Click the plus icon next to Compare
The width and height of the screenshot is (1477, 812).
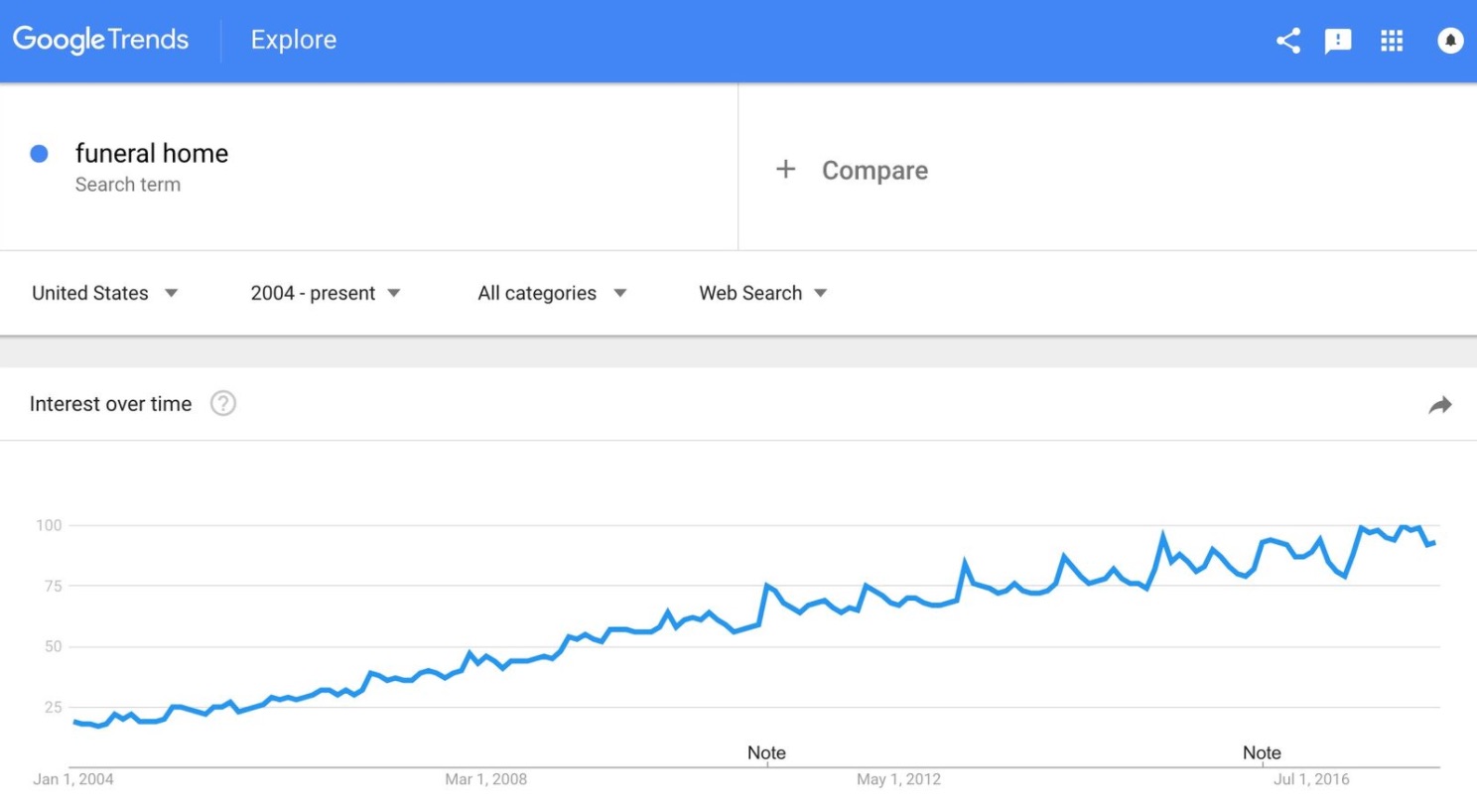click(x=785, y=170)
